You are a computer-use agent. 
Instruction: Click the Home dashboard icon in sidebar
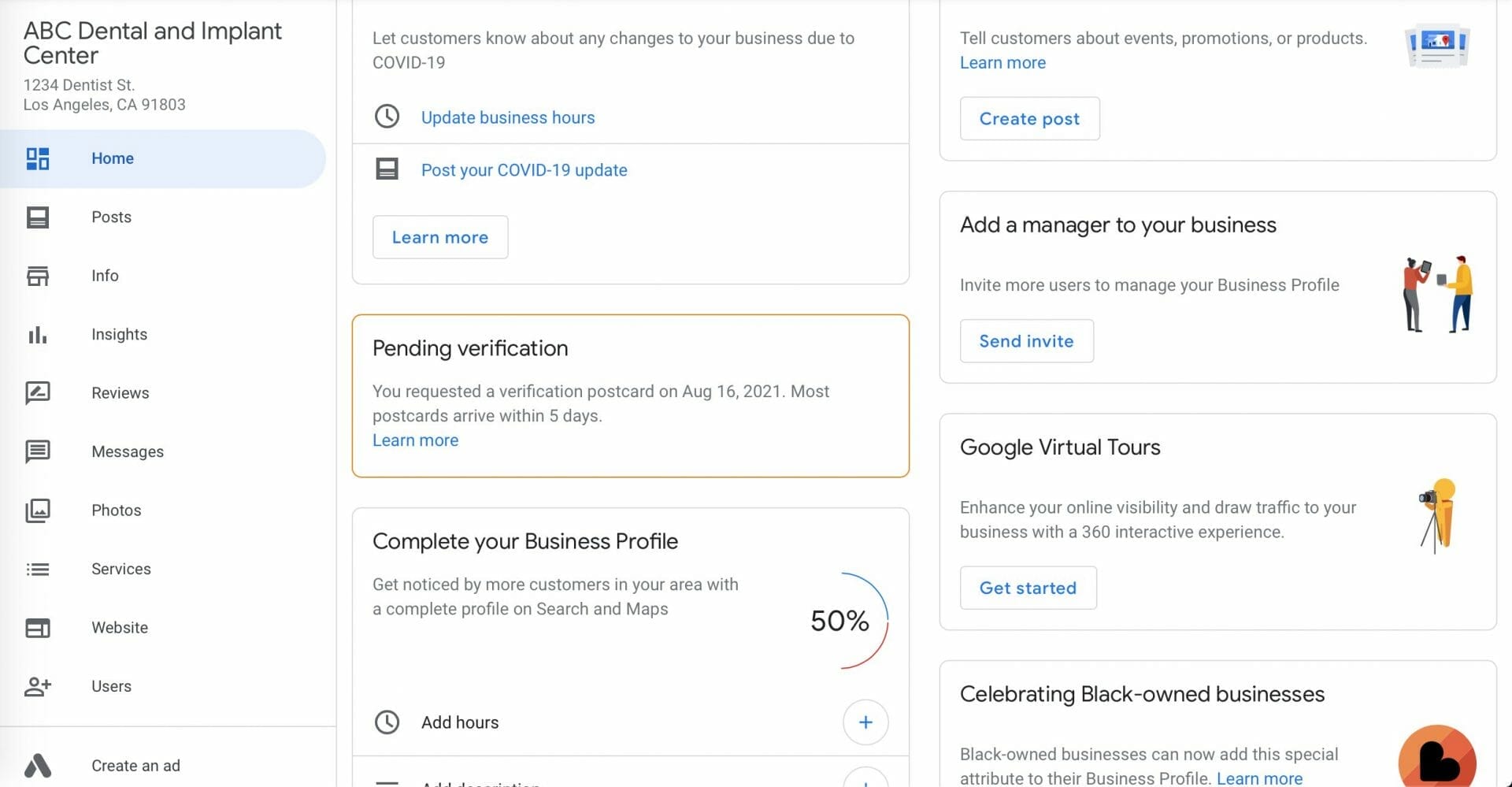point(38,158)
